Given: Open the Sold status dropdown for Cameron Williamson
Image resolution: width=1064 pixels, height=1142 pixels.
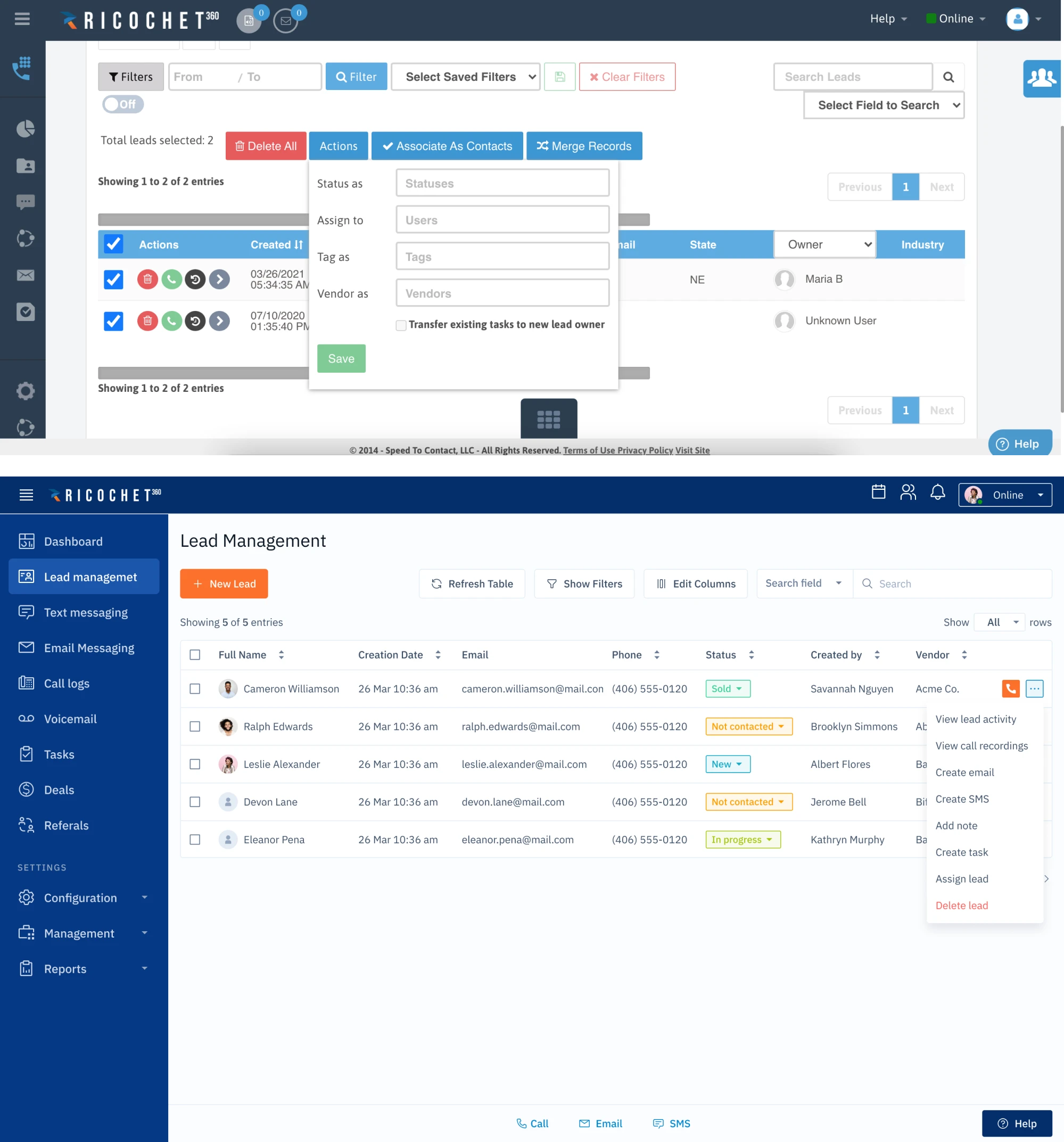Looking at the screenshot, I should tap(727, 688).
